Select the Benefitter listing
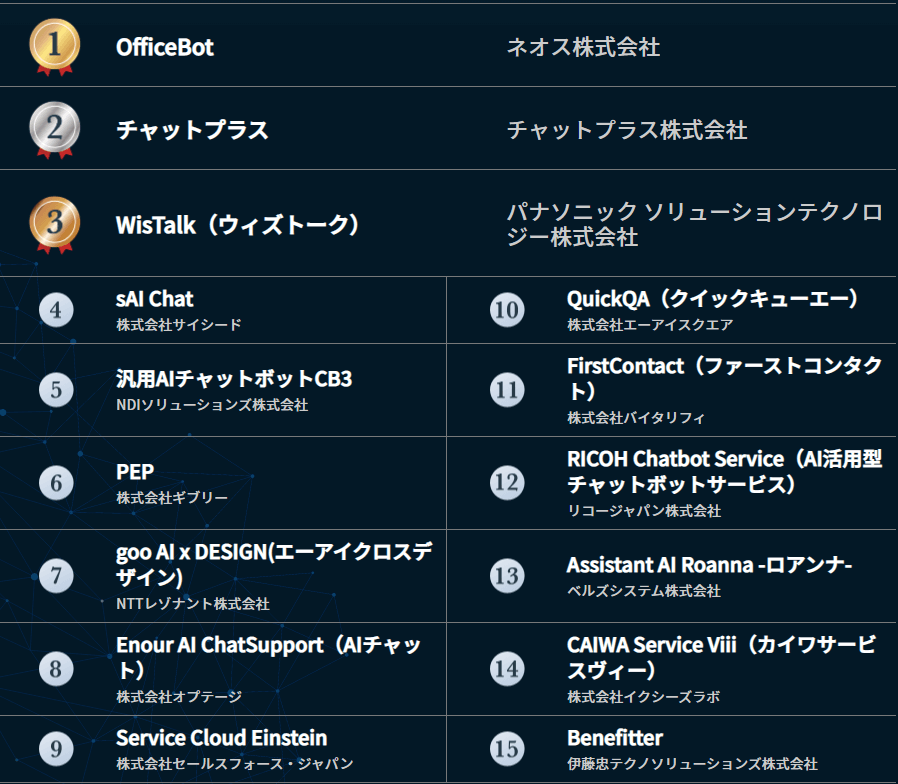This screenshot has height=784, width=898. tap(614, 738)
